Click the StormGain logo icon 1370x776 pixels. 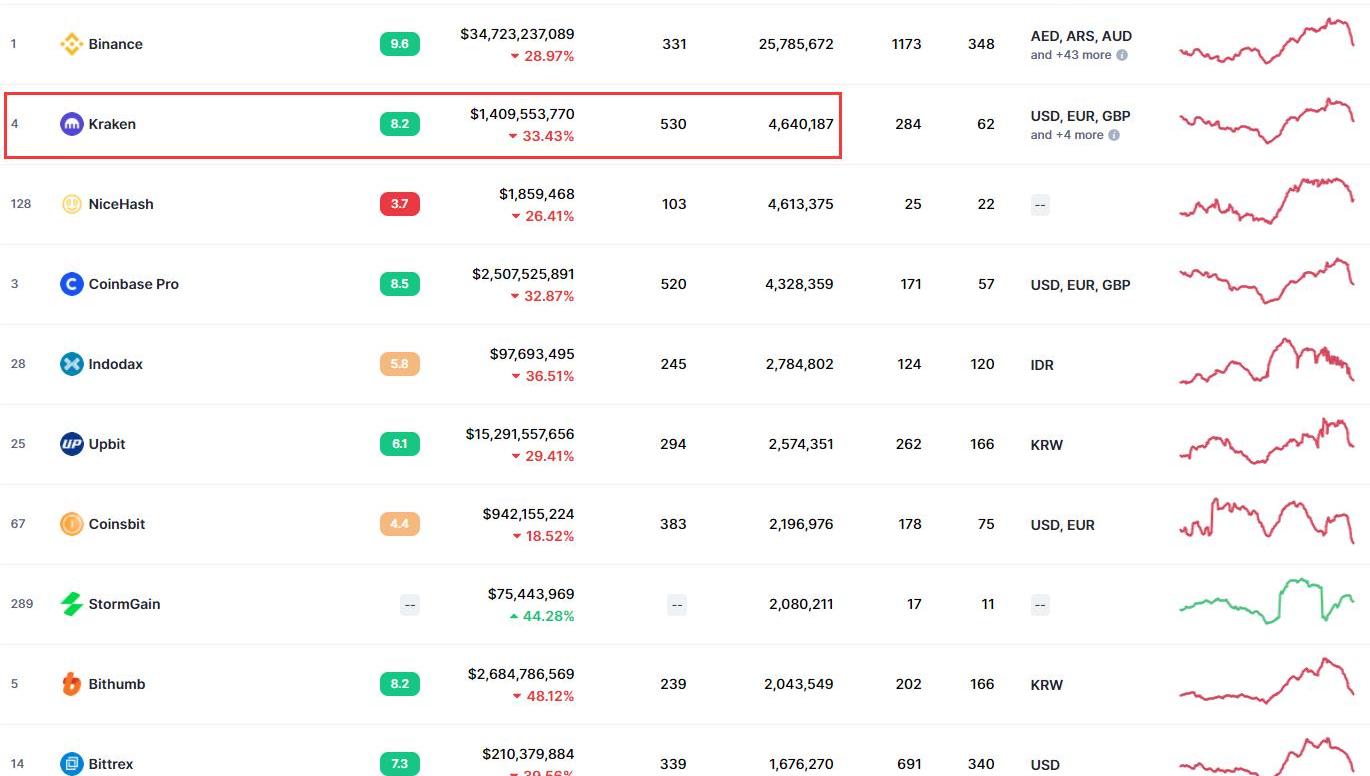[71, 604]
